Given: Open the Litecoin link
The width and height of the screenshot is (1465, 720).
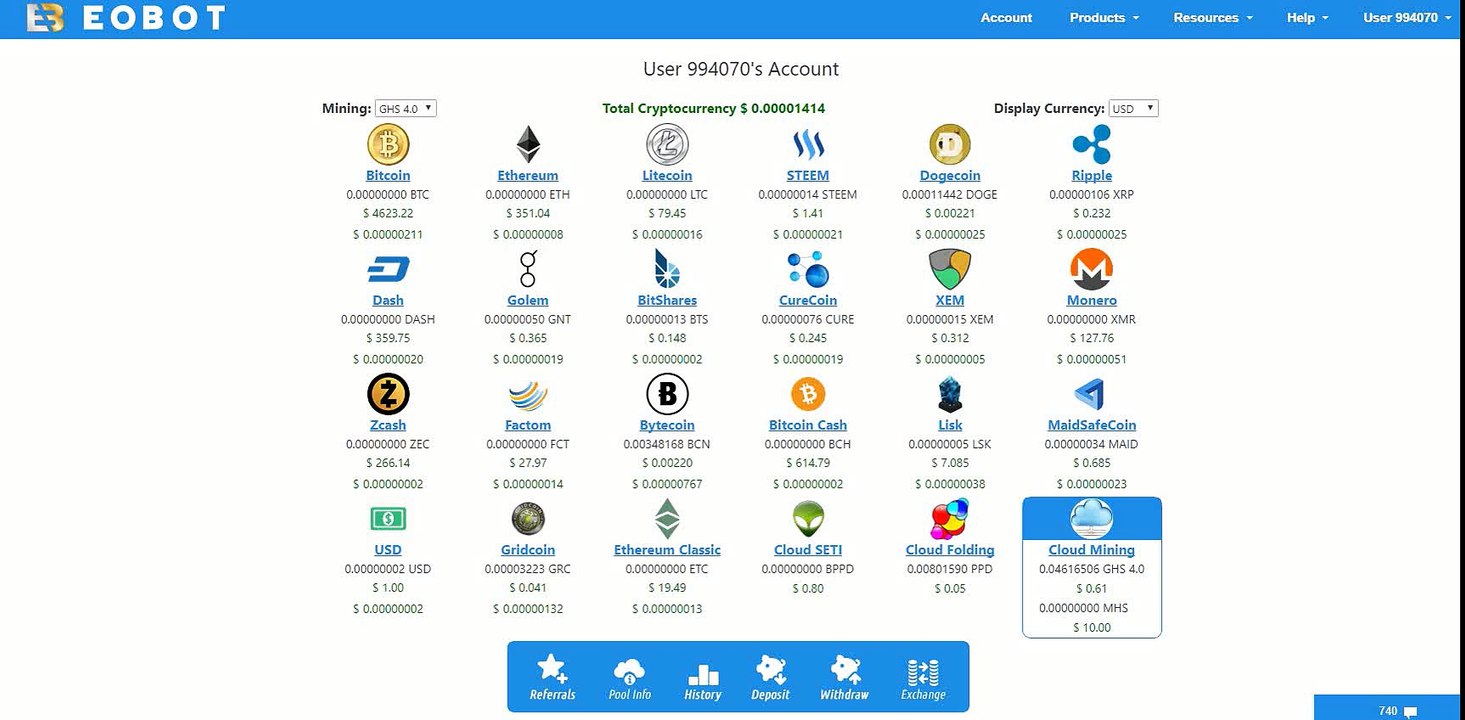Looking at the screenshot, I should [667, 176].
